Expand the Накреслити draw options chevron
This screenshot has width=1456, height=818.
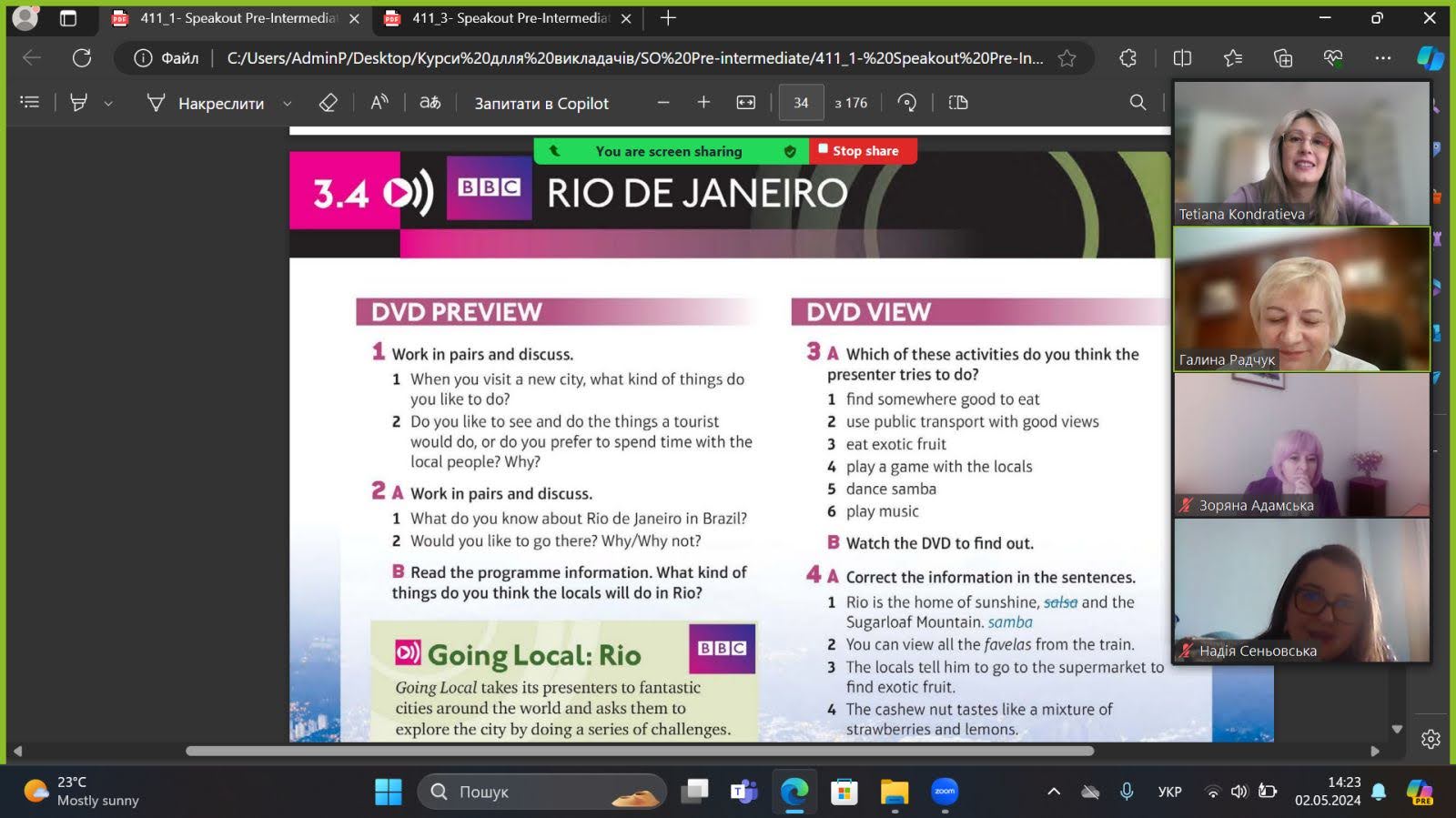(x=288, y=104)
